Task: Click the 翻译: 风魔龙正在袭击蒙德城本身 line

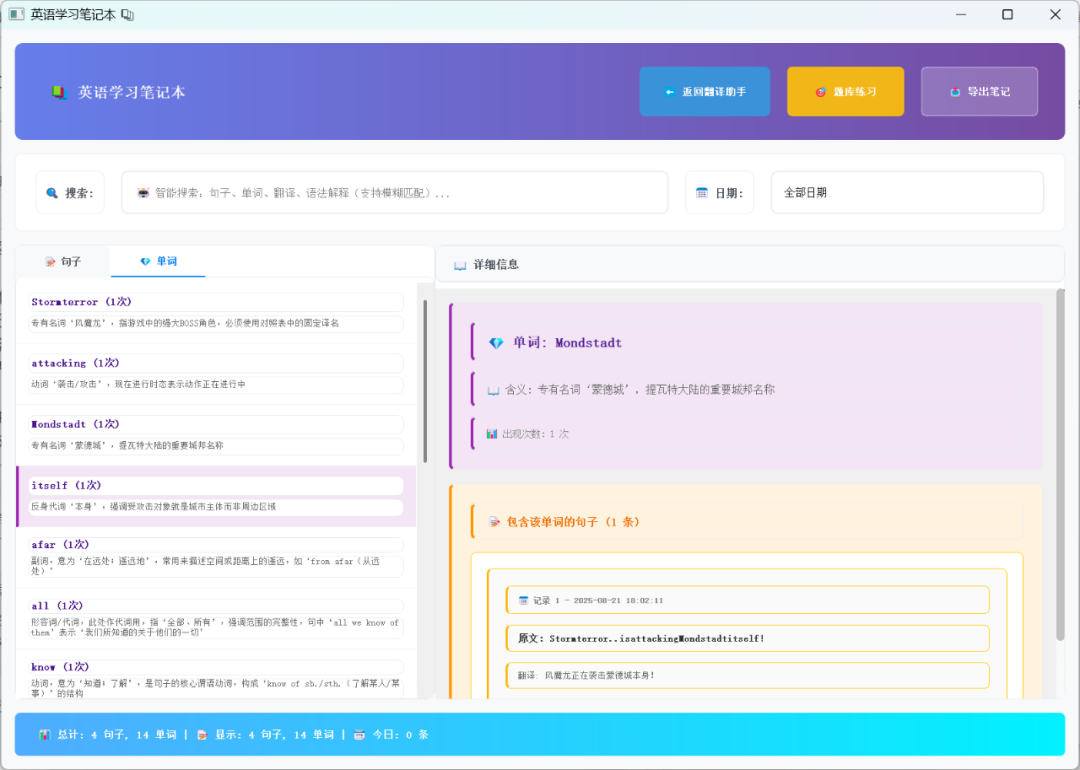Action: (747, 676)
